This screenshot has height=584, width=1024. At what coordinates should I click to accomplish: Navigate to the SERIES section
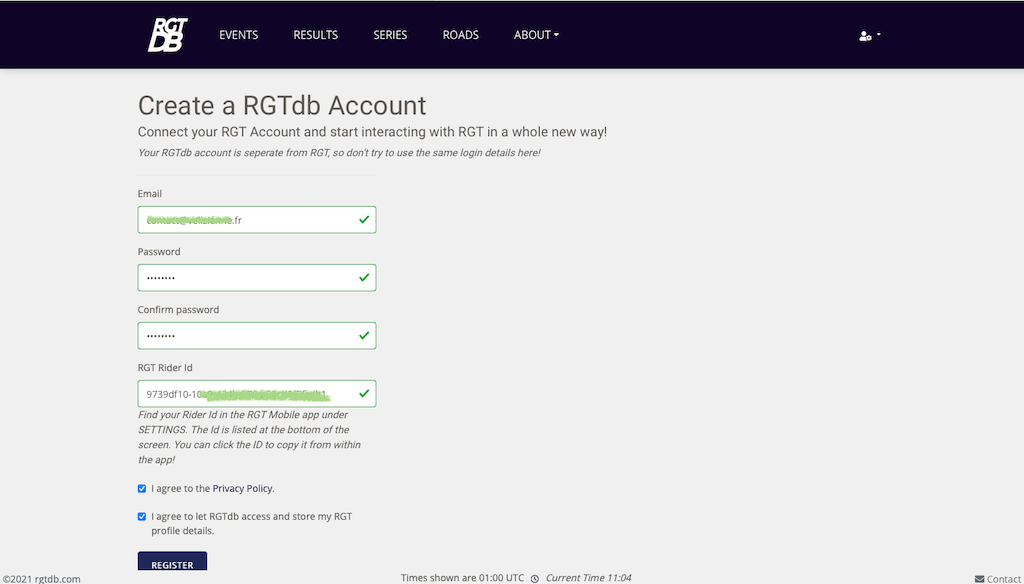tap(390, 35)
